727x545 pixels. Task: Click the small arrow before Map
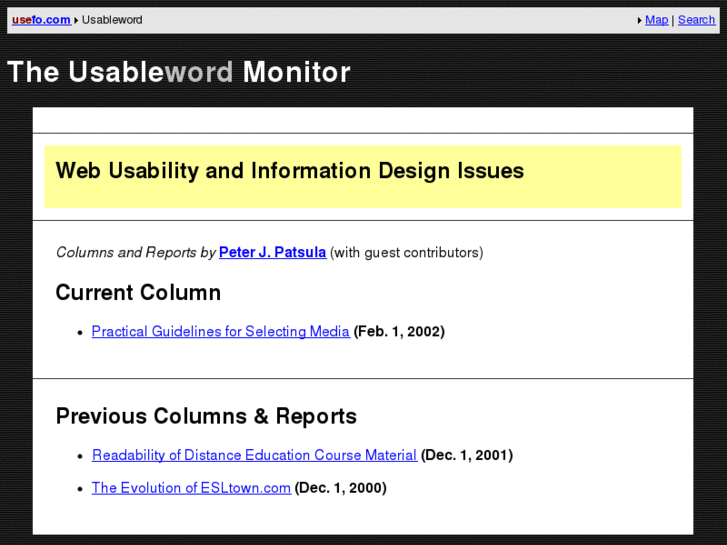[x=639, y=20]
